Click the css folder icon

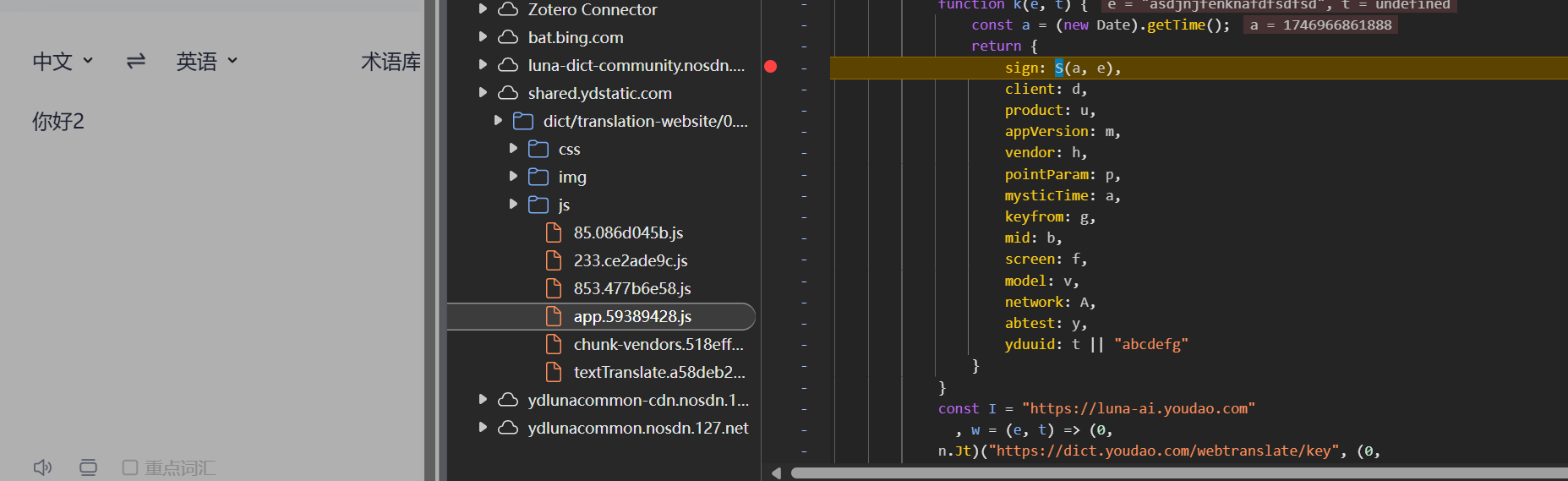tap(538, 150)
